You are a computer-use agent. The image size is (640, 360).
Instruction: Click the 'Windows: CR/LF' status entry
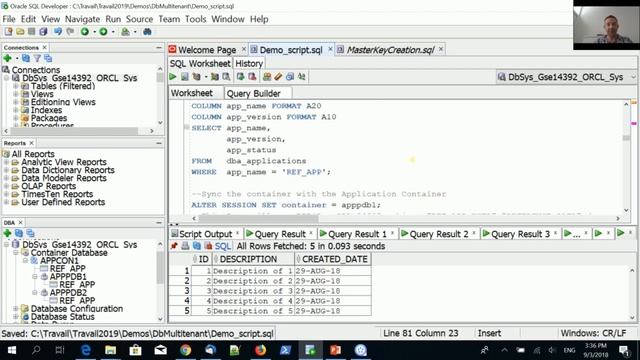[593, 333]
